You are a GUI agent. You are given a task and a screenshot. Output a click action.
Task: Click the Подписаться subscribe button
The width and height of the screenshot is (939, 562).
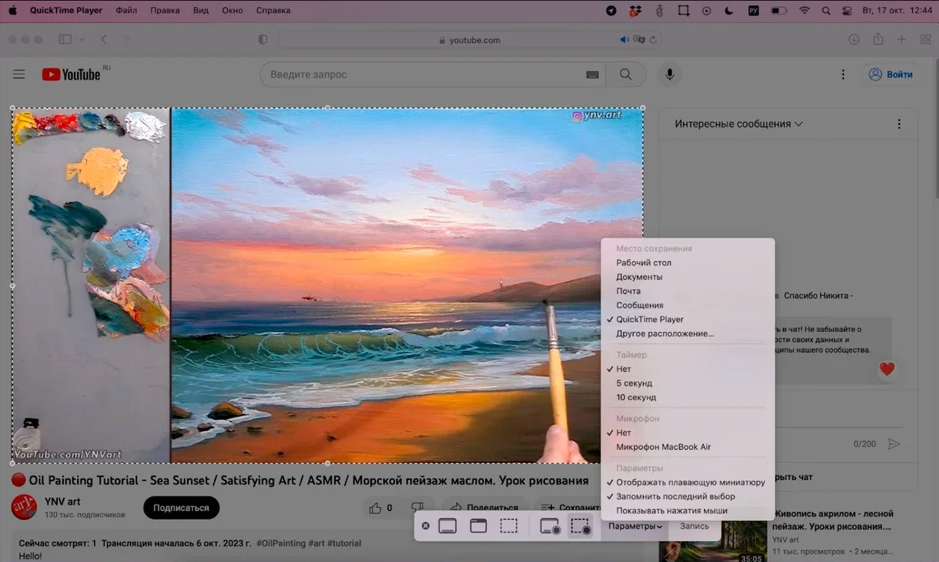181,507
